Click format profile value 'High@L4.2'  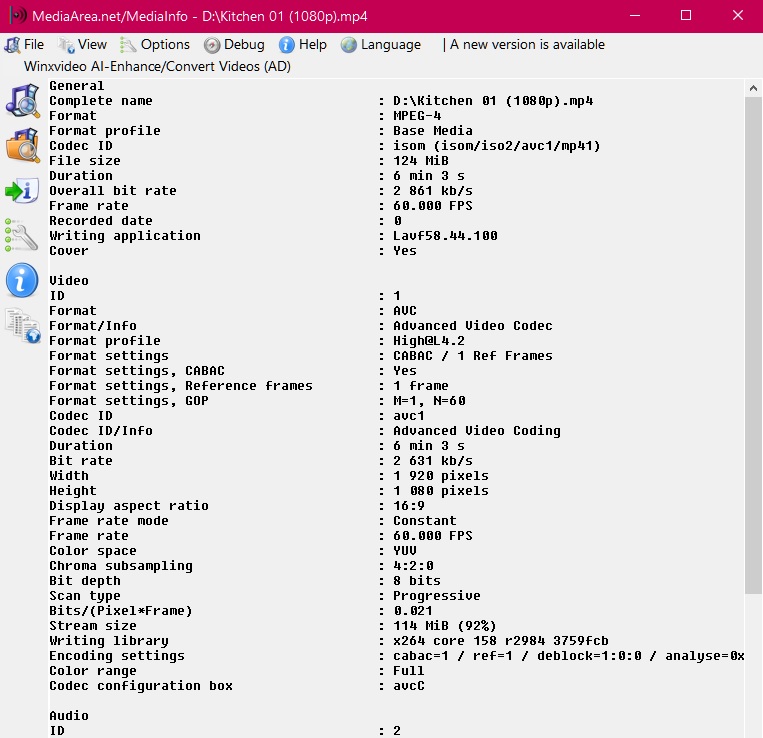pos(429,341)
